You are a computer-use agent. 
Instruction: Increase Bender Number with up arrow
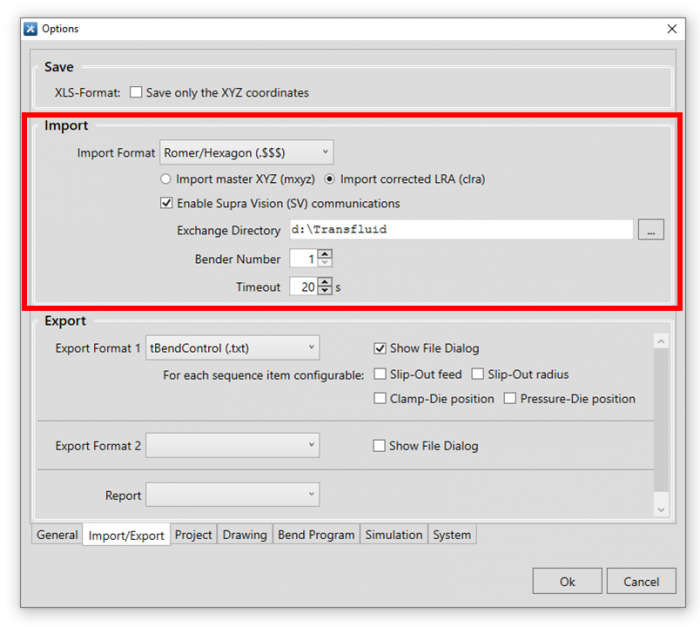[x=325, y=254]
